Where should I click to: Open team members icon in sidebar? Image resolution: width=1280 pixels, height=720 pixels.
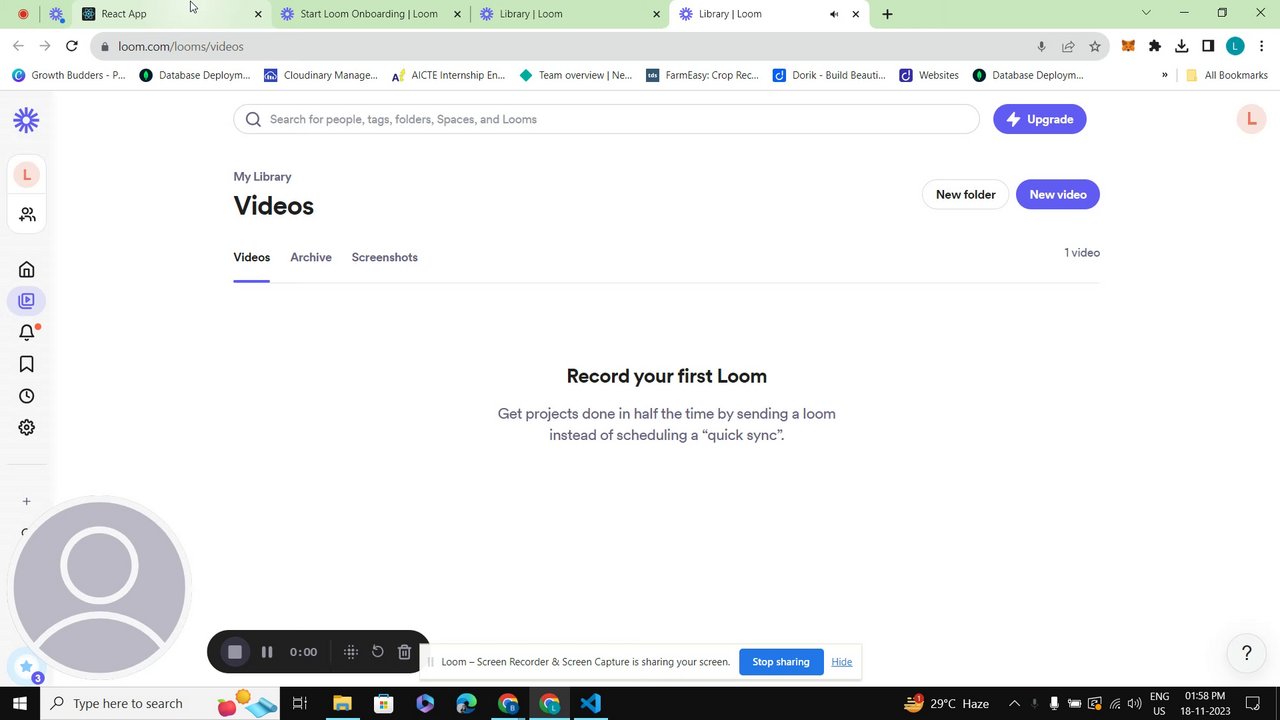click(x=27, y=215)
